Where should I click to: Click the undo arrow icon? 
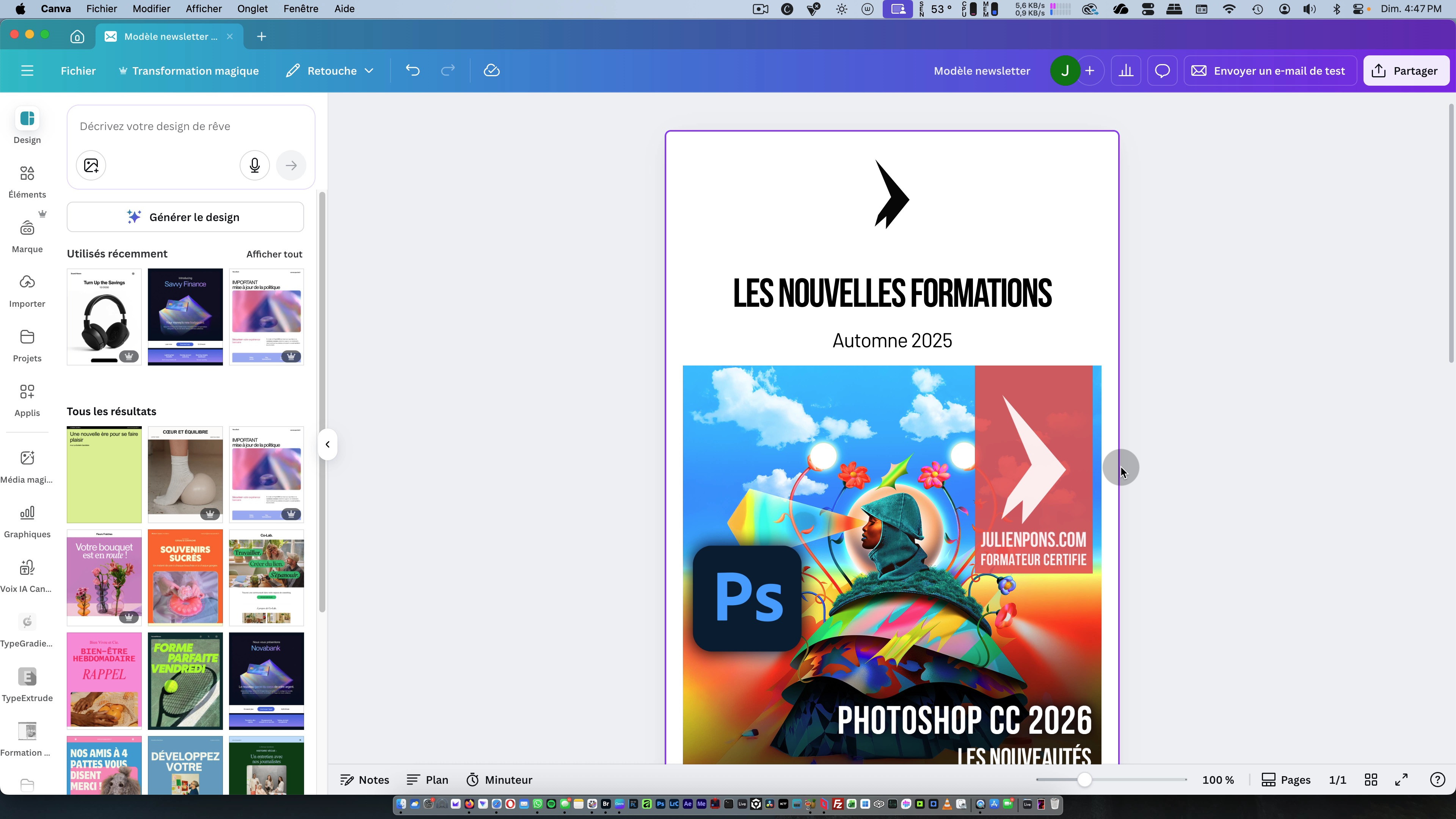point(413,71)
